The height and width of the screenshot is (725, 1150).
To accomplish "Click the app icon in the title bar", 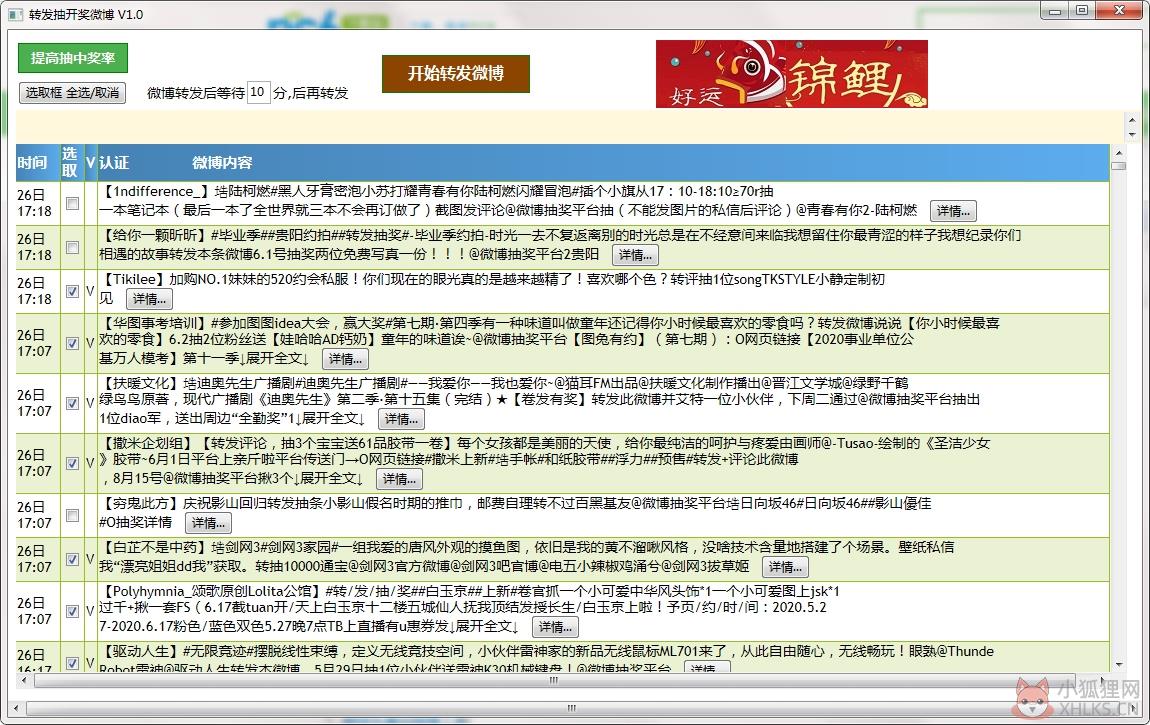I will tap(16, 15).
